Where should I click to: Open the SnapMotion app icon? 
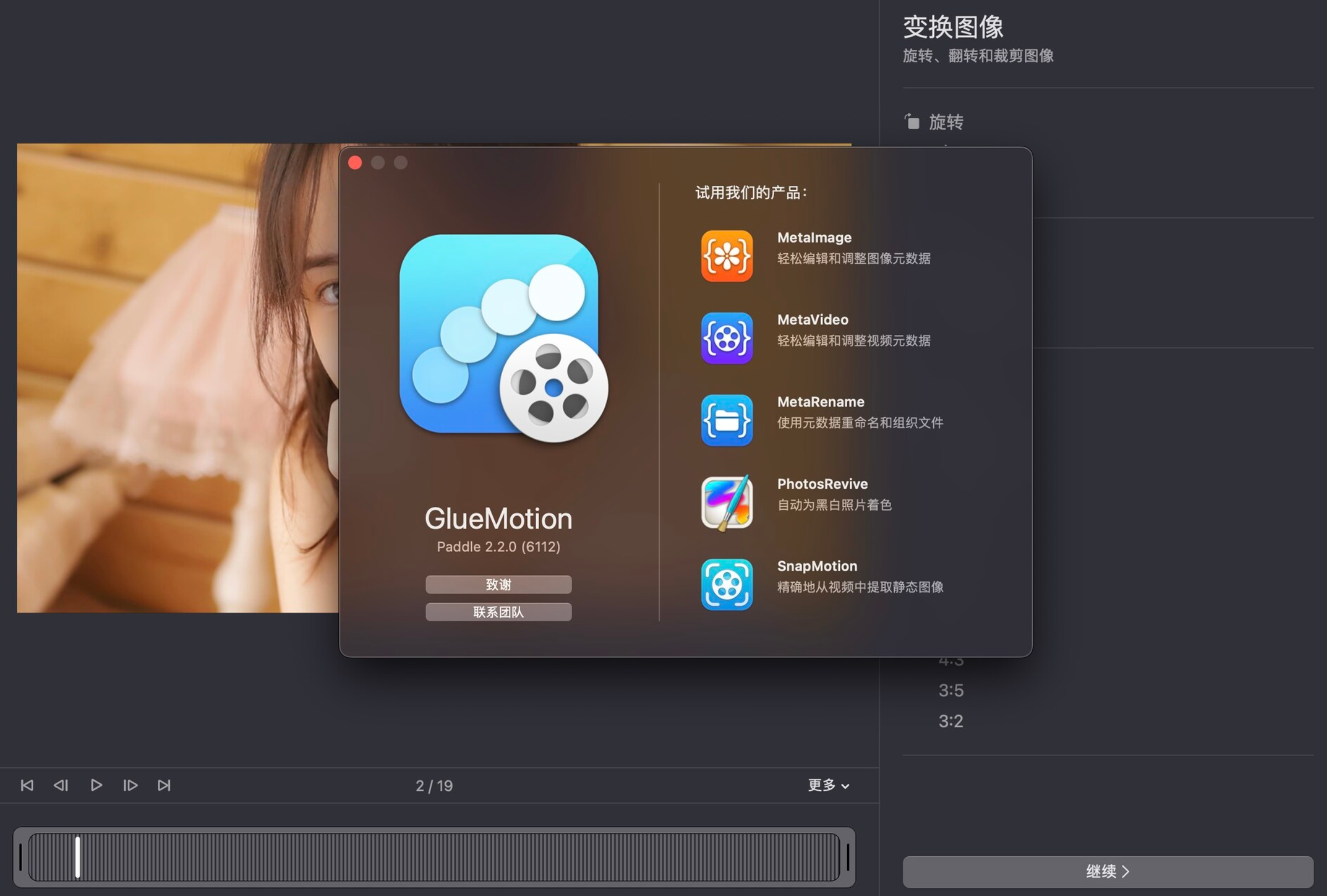727,584
